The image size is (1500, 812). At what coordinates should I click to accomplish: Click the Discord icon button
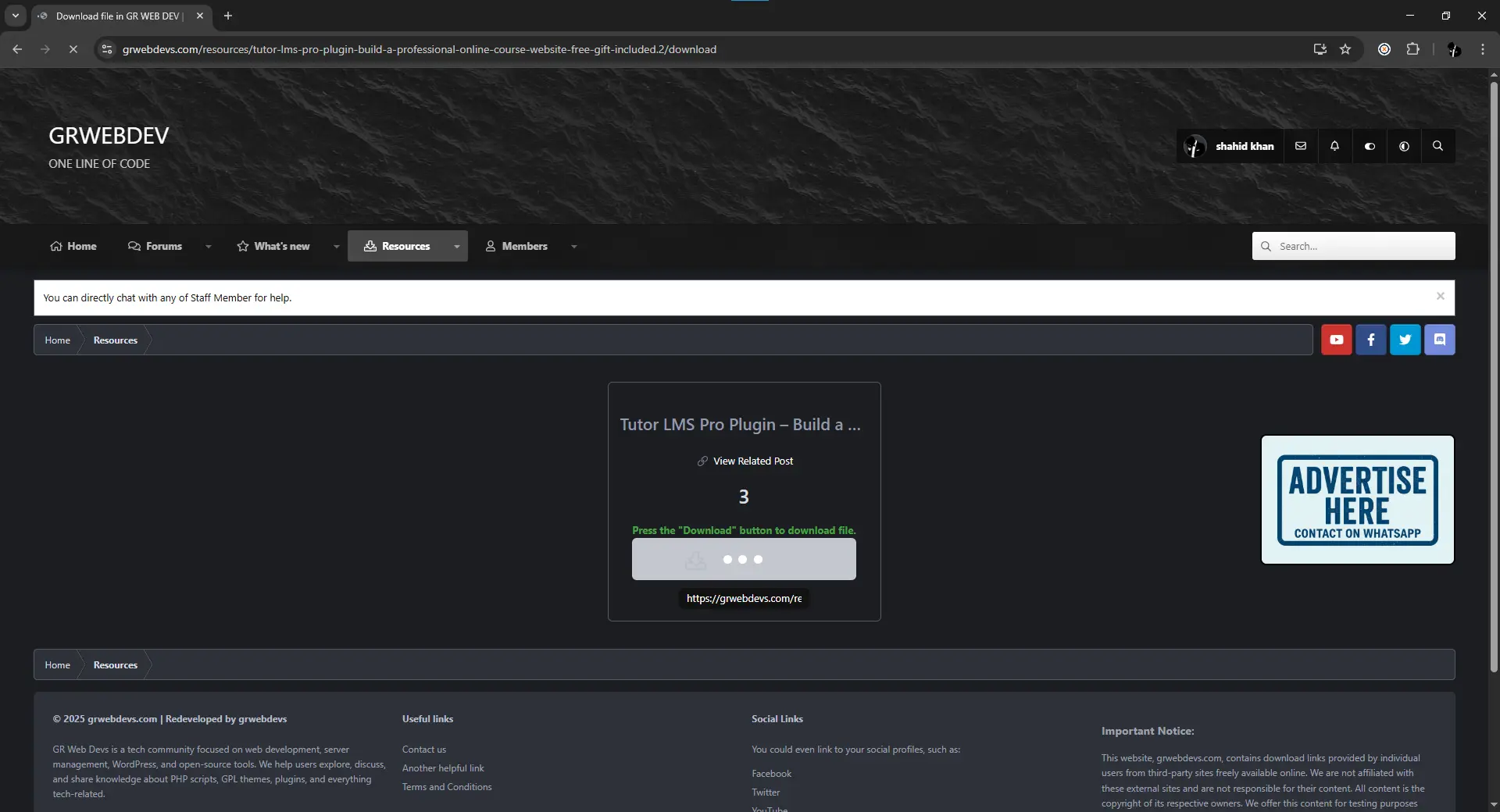pyautogui.click(x=1439, y=340)
